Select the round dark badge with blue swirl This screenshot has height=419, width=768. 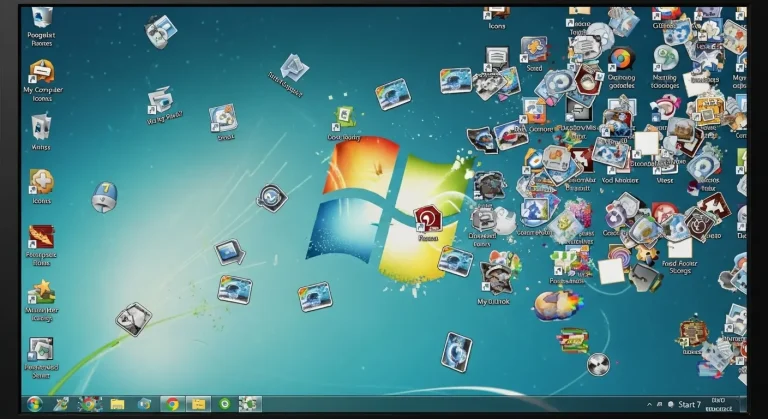pos(272,198)
